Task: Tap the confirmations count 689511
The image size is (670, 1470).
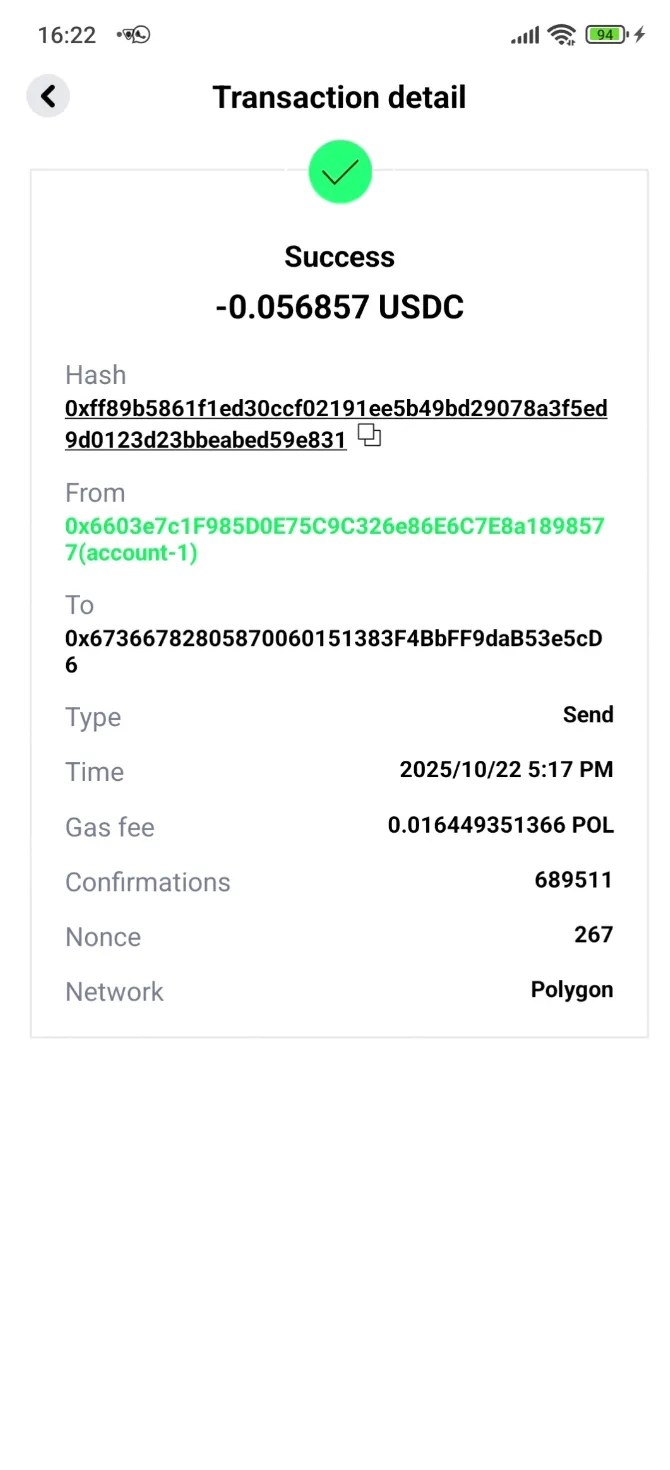Action: tap(574, 880)
